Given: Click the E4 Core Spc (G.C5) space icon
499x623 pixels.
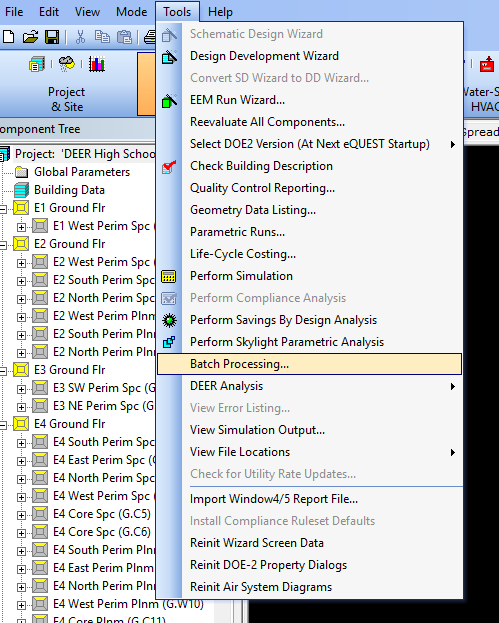Looking at the screenshot, I should [x=40, y=514].
